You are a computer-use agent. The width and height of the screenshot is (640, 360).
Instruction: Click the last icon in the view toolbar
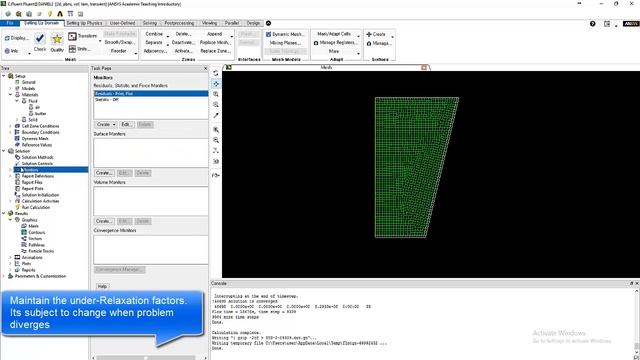point(216,175)
